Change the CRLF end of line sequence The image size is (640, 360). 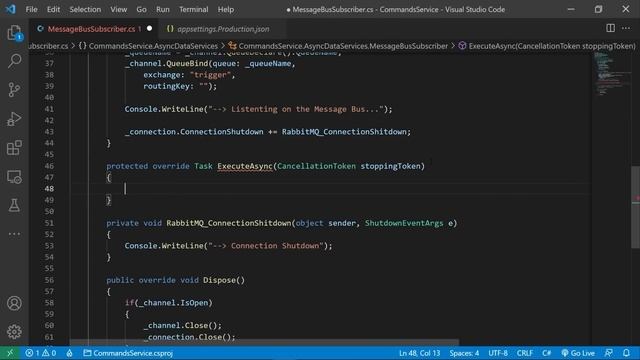pos(524,353)
